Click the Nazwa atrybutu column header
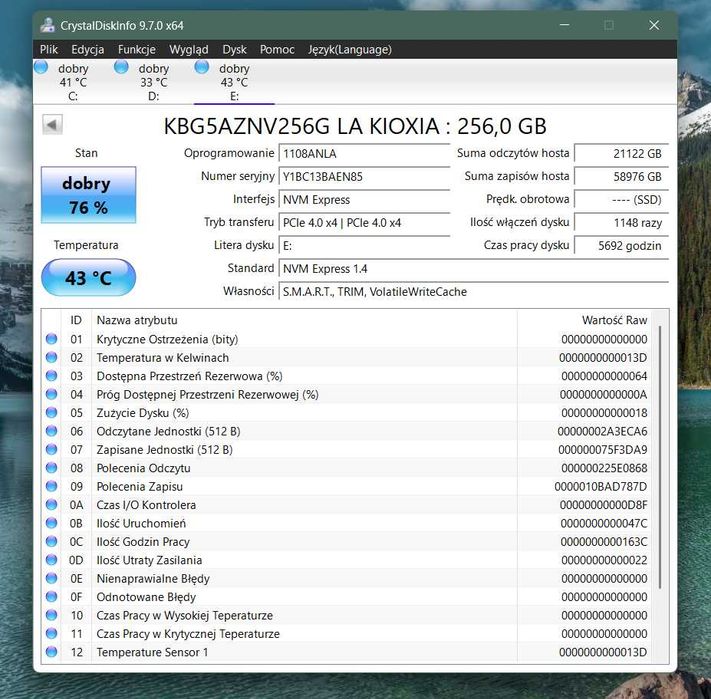 pos(304,320)
